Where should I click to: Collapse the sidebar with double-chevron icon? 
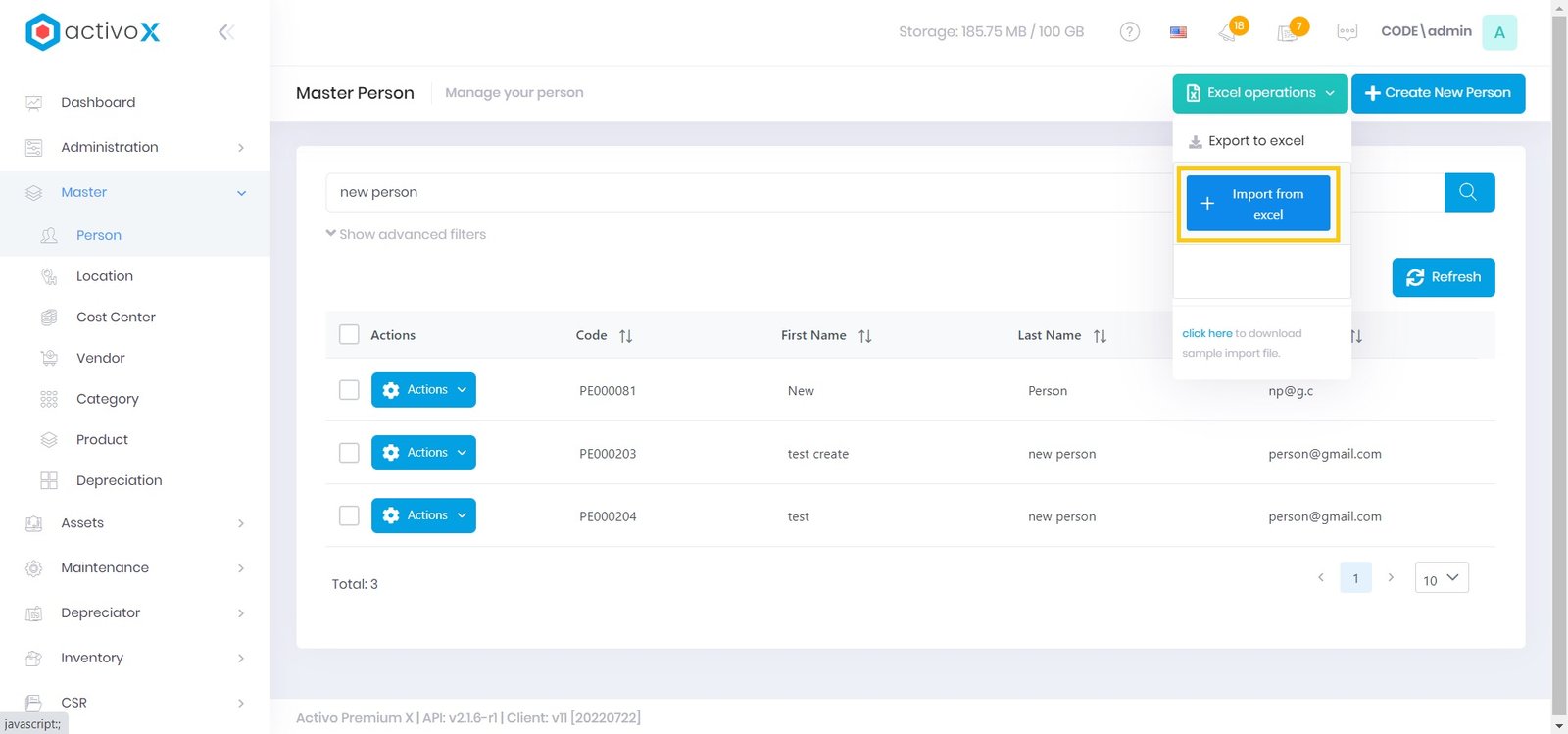coord(225,32)
